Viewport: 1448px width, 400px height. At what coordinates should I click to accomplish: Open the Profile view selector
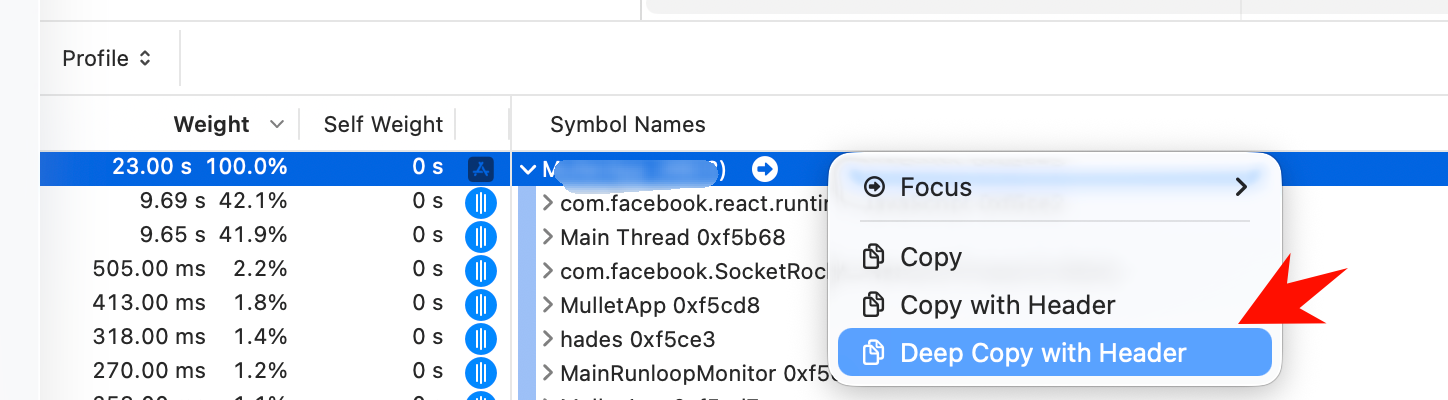tap(106, 58)
